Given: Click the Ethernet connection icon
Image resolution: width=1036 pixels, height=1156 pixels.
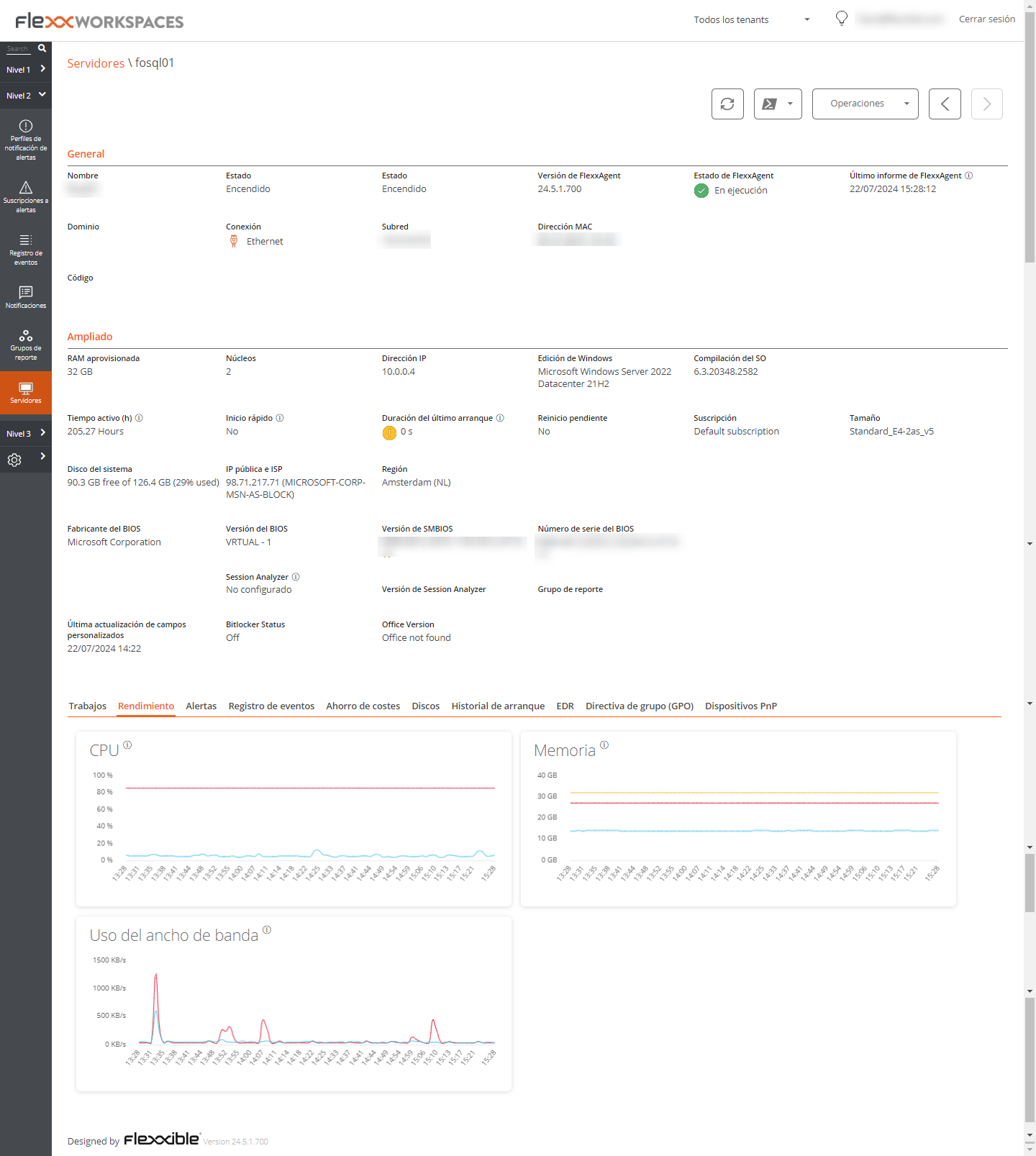Looking at the screenshot, I should point(234,242).
